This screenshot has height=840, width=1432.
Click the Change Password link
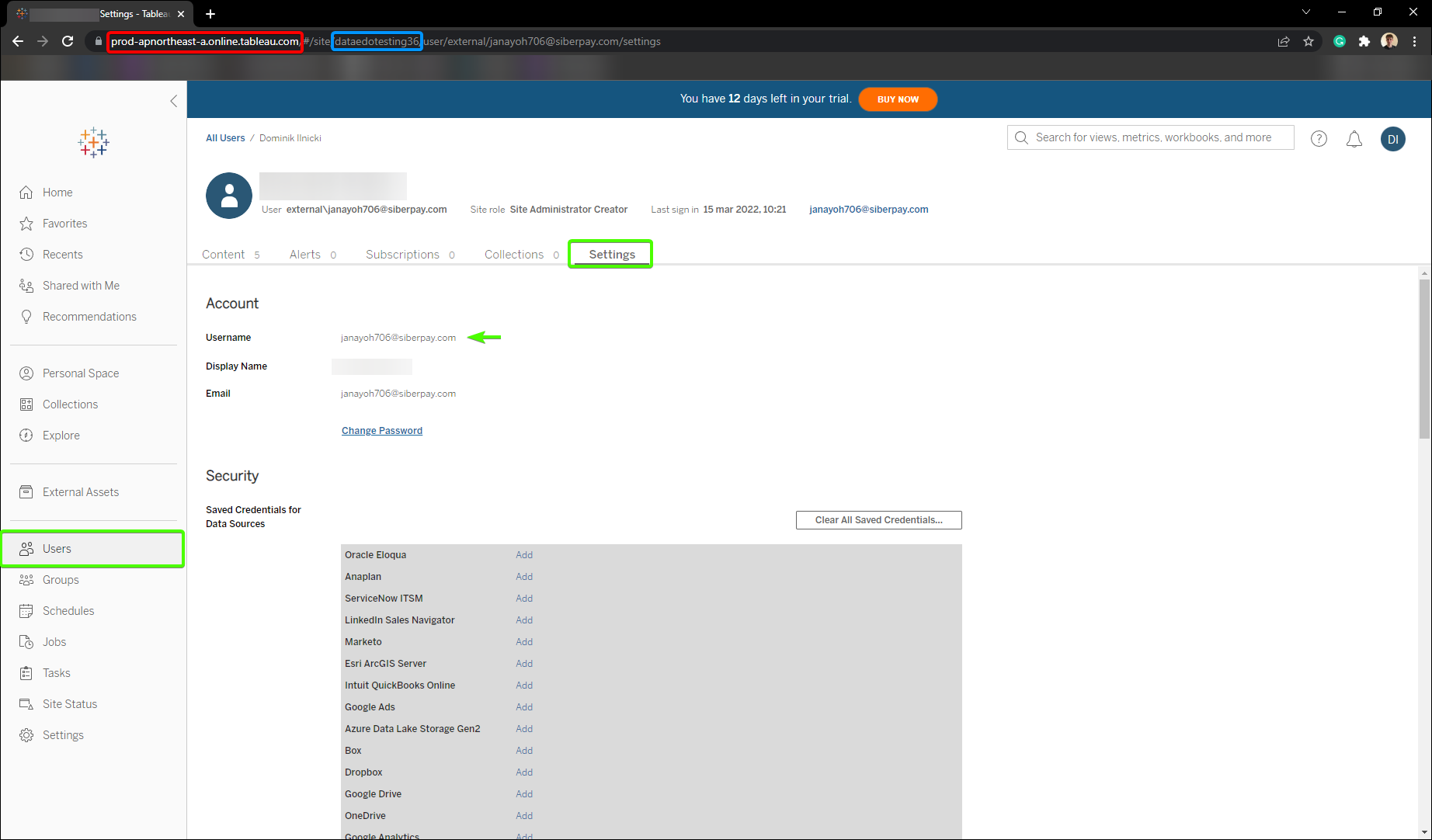[382, 431]
